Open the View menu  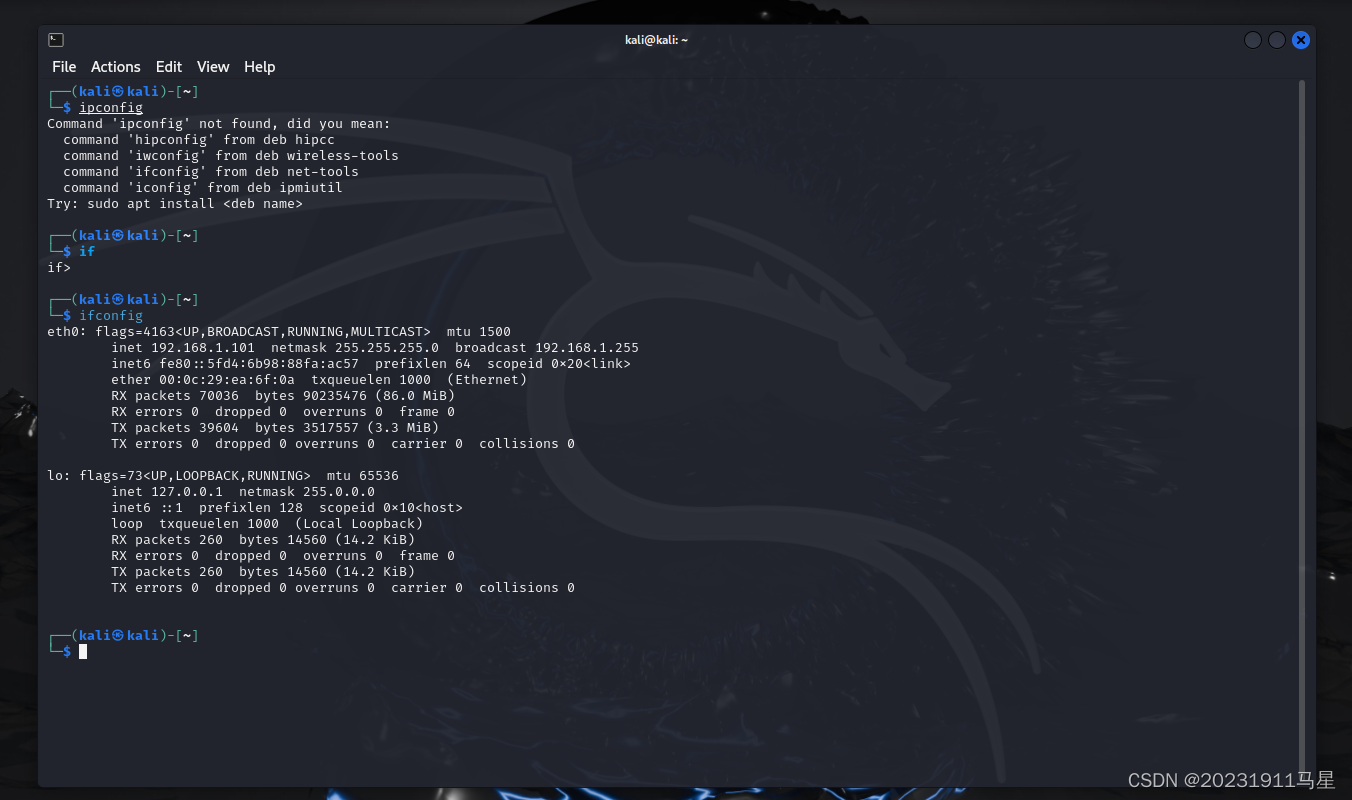[213, 67]
